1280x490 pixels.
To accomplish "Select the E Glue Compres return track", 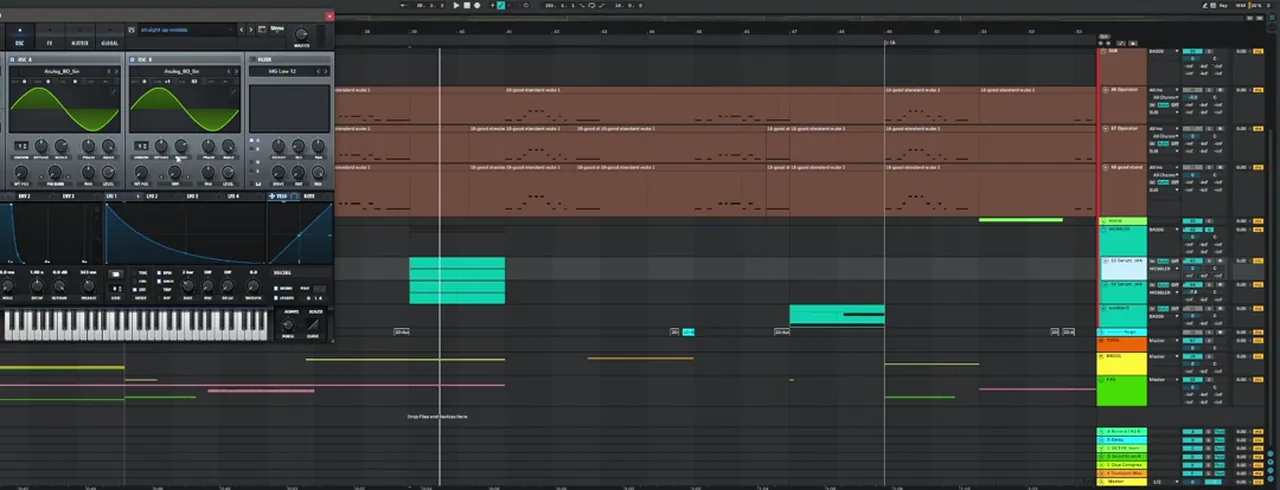I will coord(1122,465).
